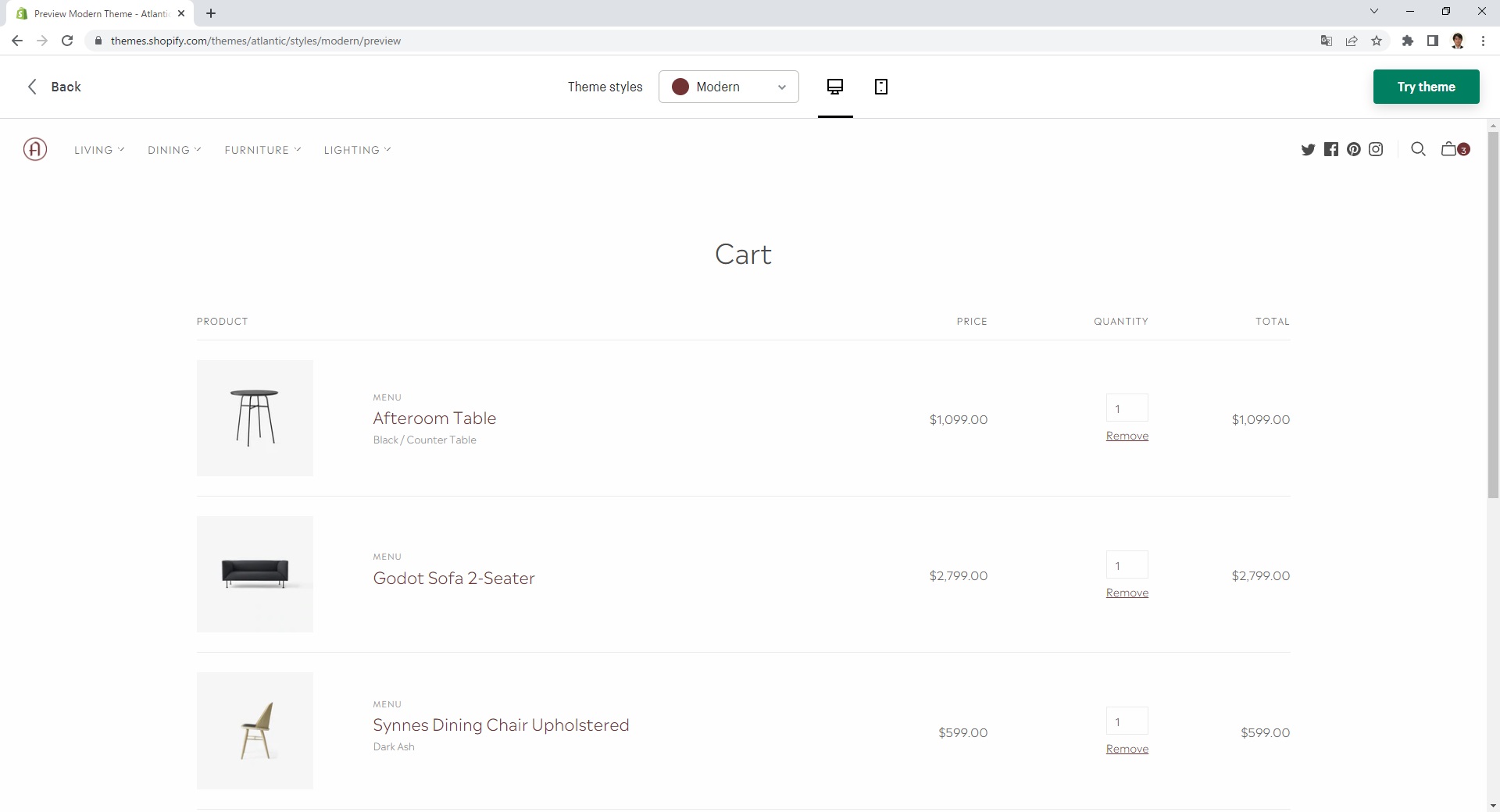This screenshot has width=1500, height=812.
Task: Click the Pinterest icon in header
Action: click(x=1354, y=149)
